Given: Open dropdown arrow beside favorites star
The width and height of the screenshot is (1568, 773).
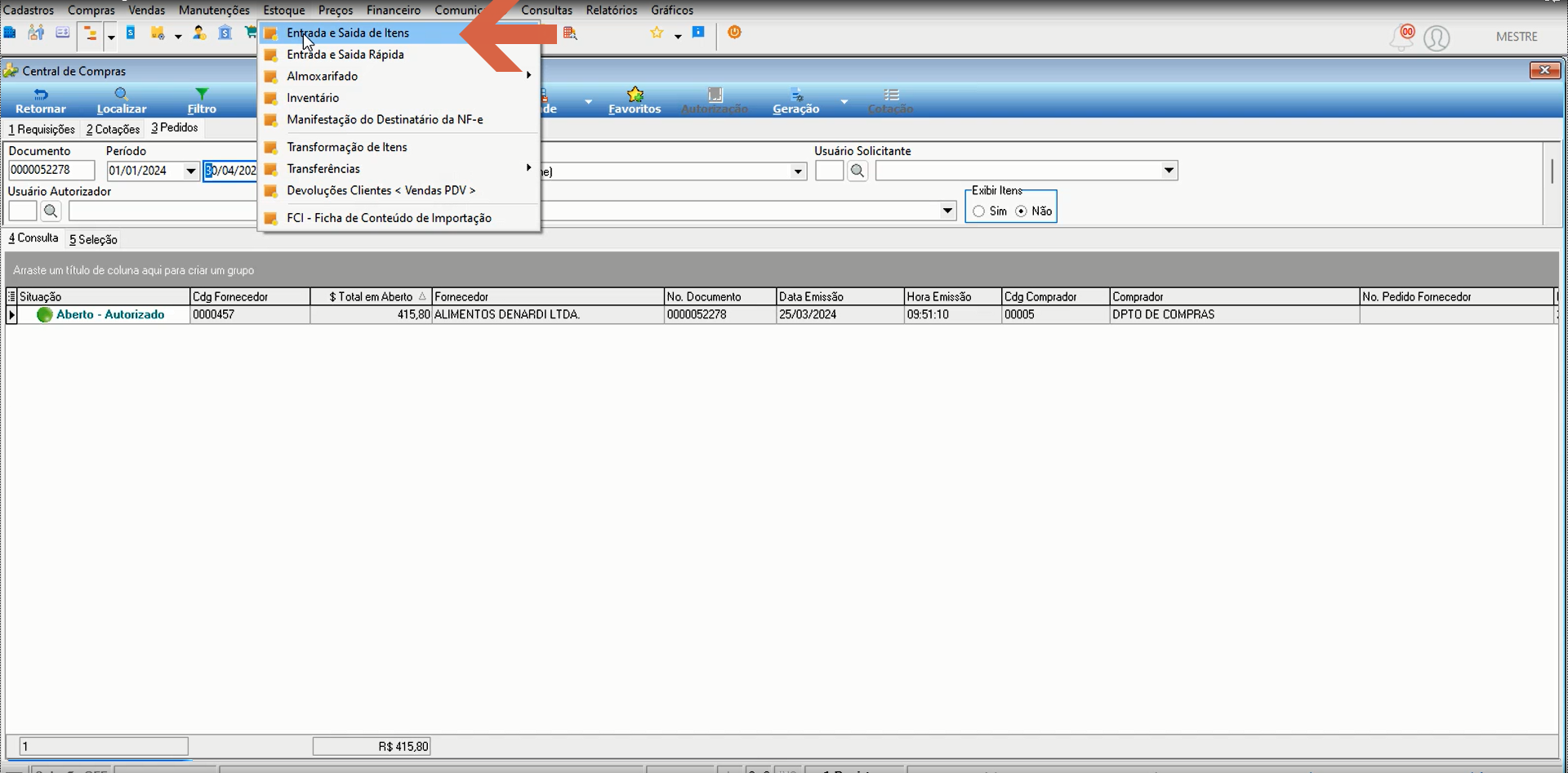Looking at the screenshot, I should click(678, 37).
